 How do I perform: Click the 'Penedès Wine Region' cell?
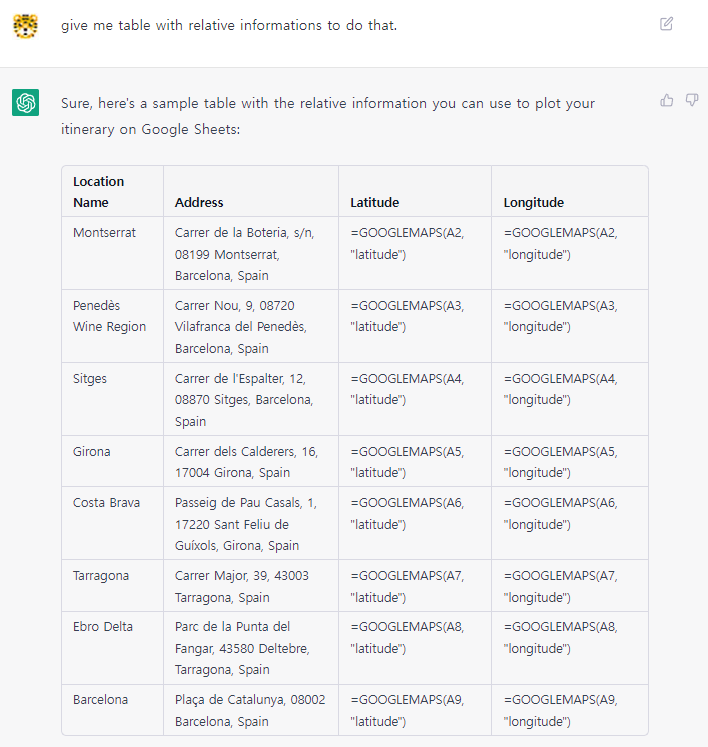click(x=112, y=326)
